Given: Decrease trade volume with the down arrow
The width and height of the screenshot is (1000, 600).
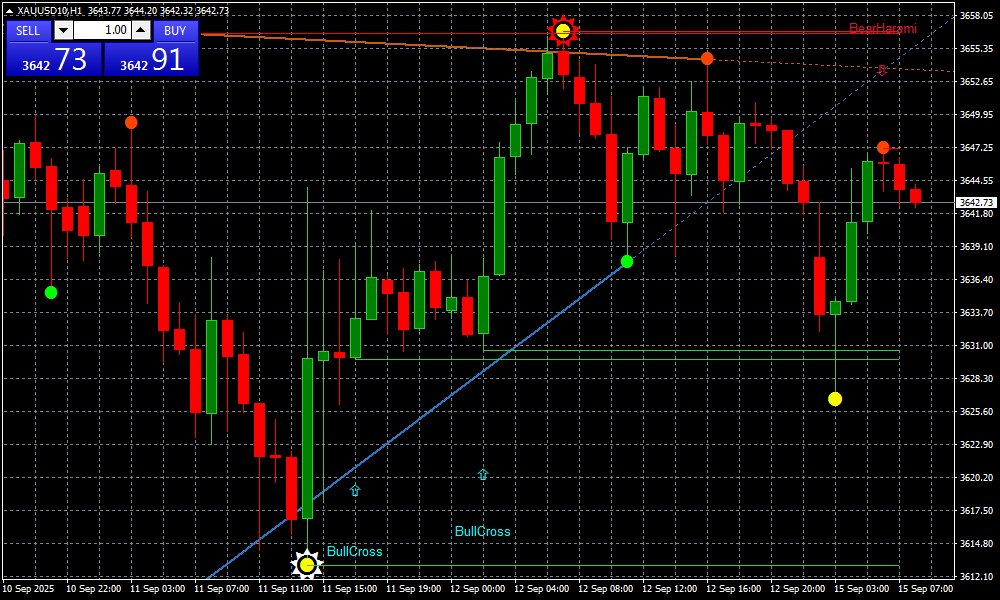Looking at the screenshot, I should 62,30.
